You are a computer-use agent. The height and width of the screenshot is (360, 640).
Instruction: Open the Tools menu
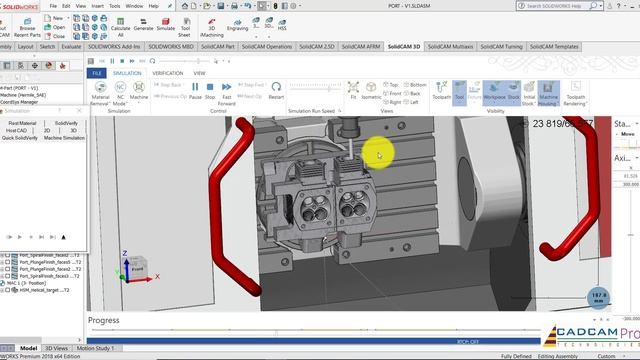(x=115, y=6)
